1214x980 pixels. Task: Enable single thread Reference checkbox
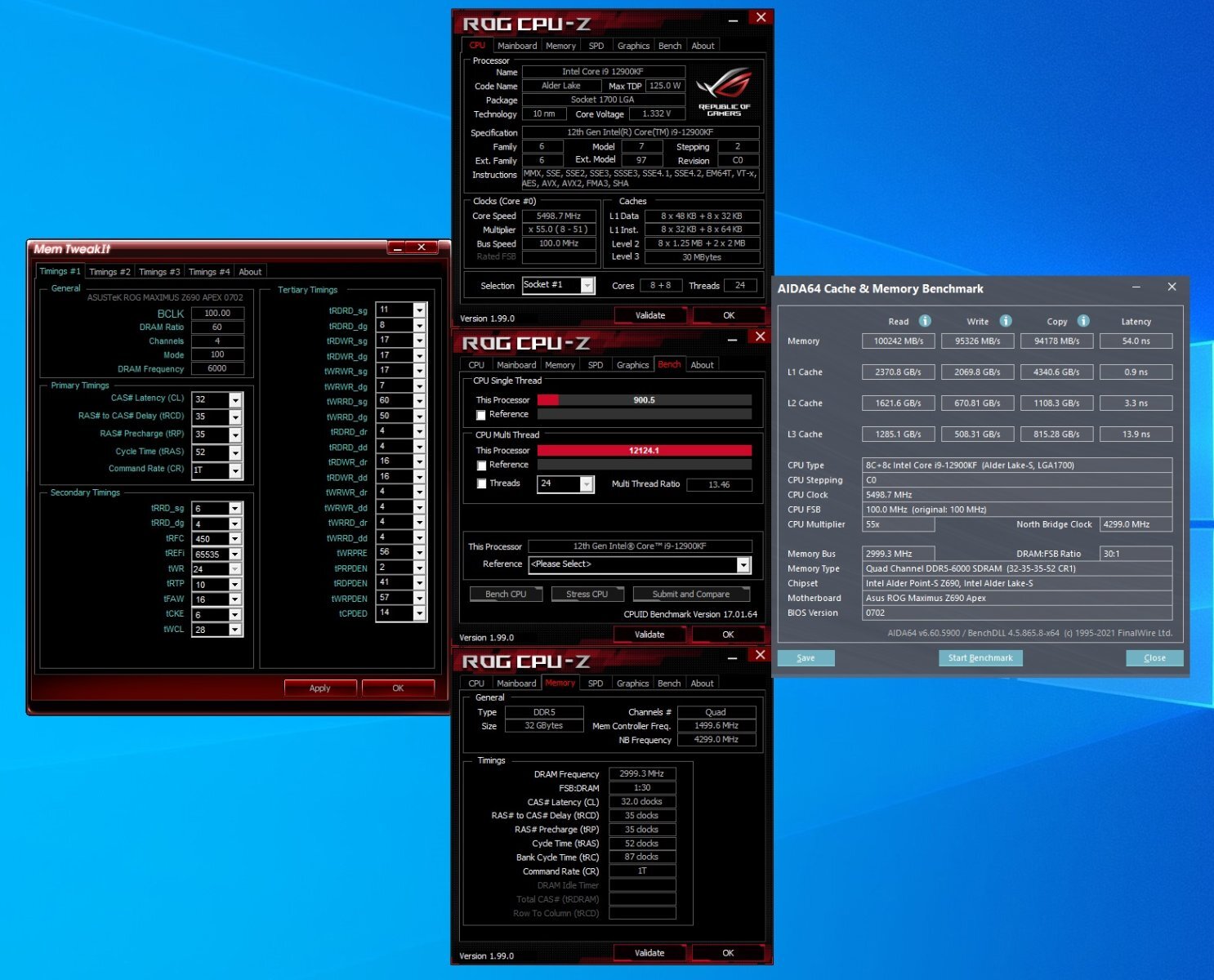[x=481, y=415]
